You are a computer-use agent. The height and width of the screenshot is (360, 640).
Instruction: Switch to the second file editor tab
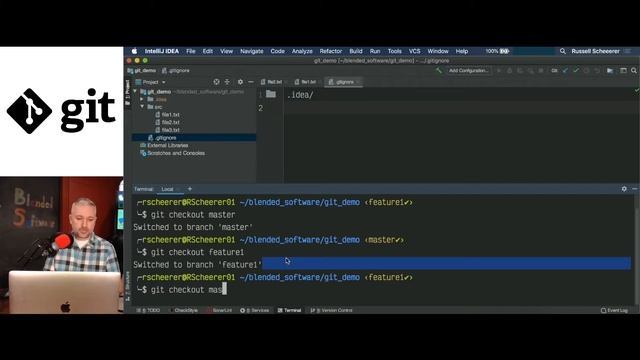[x=307, y=82]
